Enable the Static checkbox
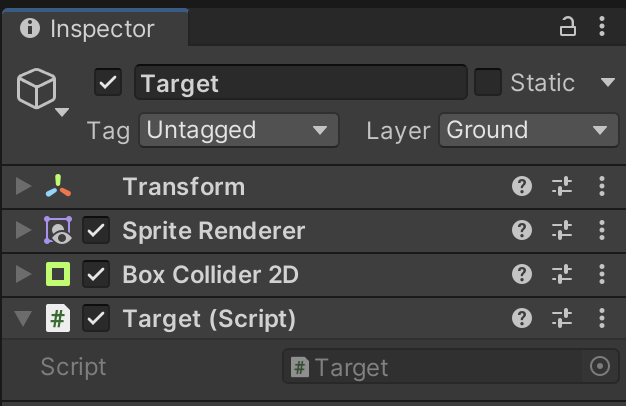This screenshot has width=626, height=406. 488,83
